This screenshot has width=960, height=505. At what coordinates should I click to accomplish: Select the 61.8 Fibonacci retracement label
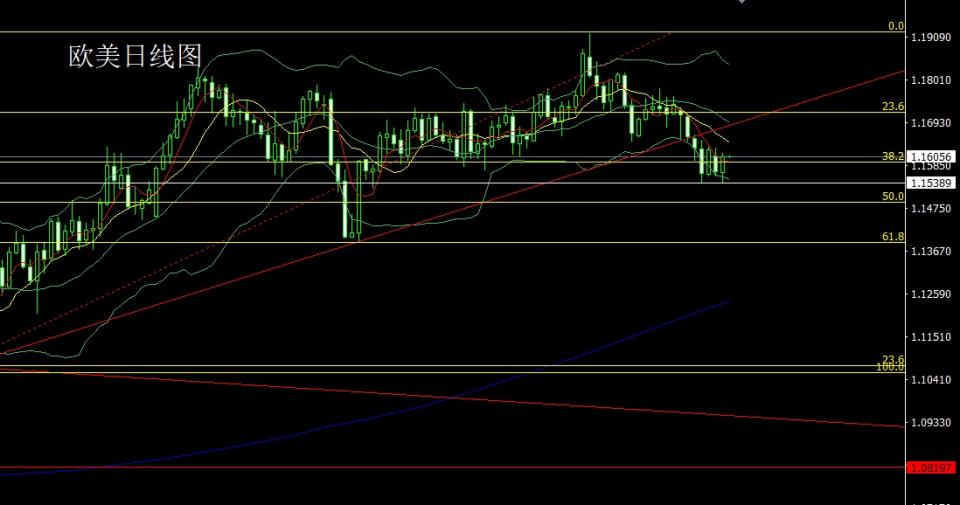point(893,236)
